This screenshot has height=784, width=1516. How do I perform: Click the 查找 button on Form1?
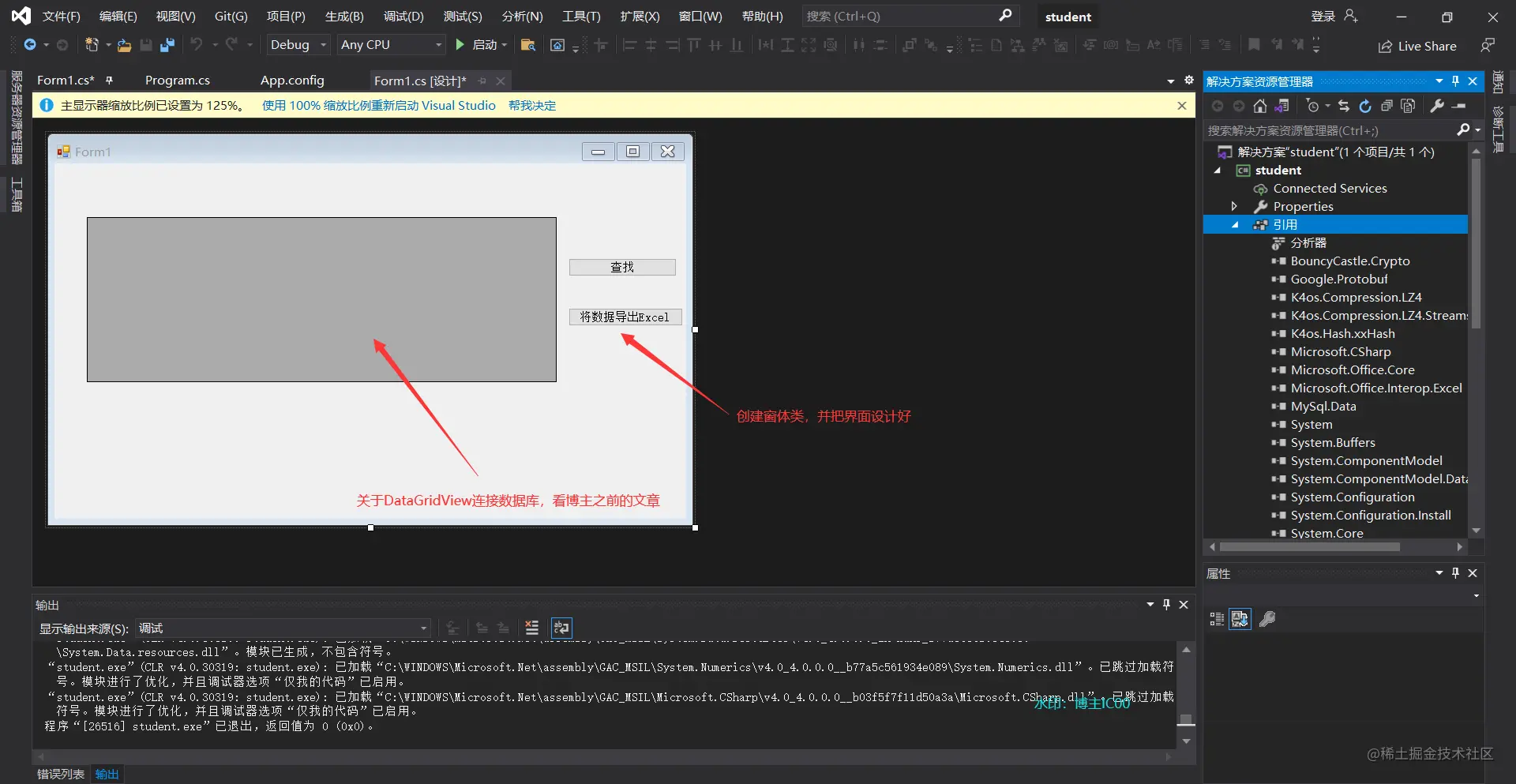click(x=622, y=267)
